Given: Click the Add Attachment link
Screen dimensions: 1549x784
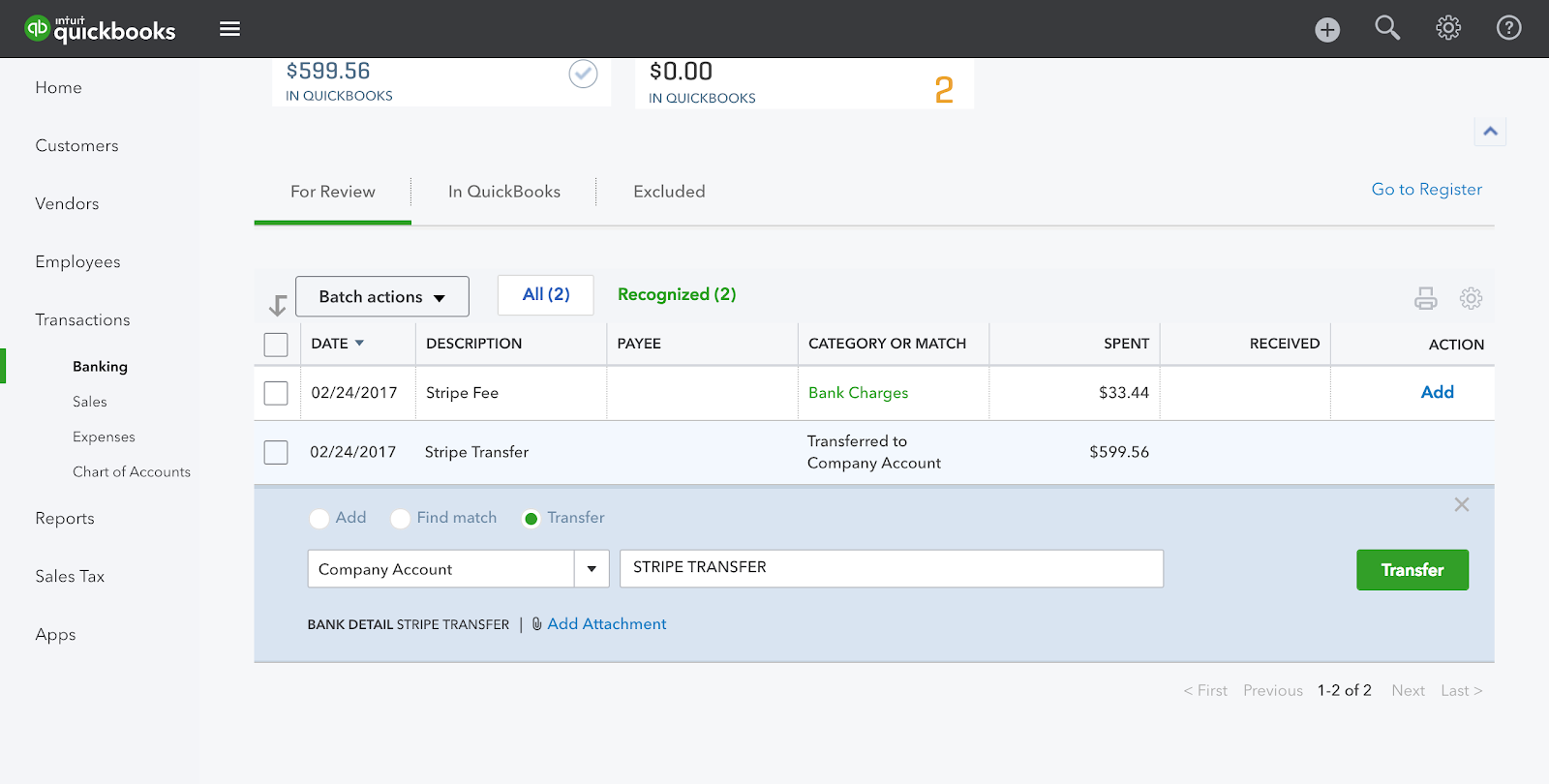Looking at the screenshot, I should point(606,624).
